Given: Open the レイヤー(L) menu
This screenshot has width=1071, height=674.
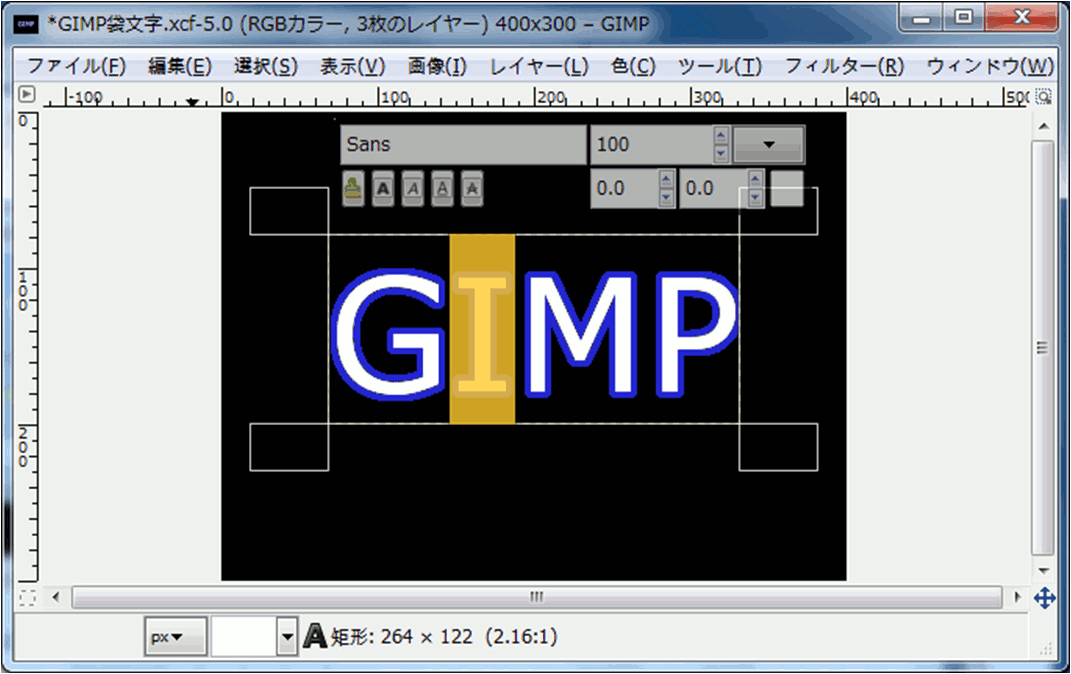Looking at the screenshot, I should point(539,67).
